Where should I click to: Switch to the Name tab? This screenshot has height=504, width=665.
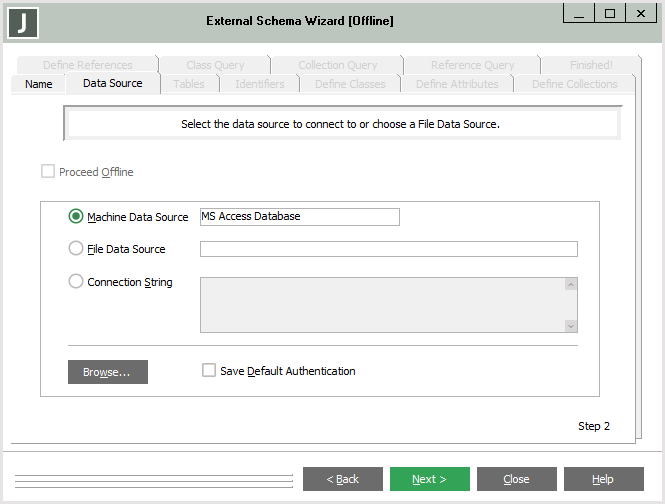39,84
